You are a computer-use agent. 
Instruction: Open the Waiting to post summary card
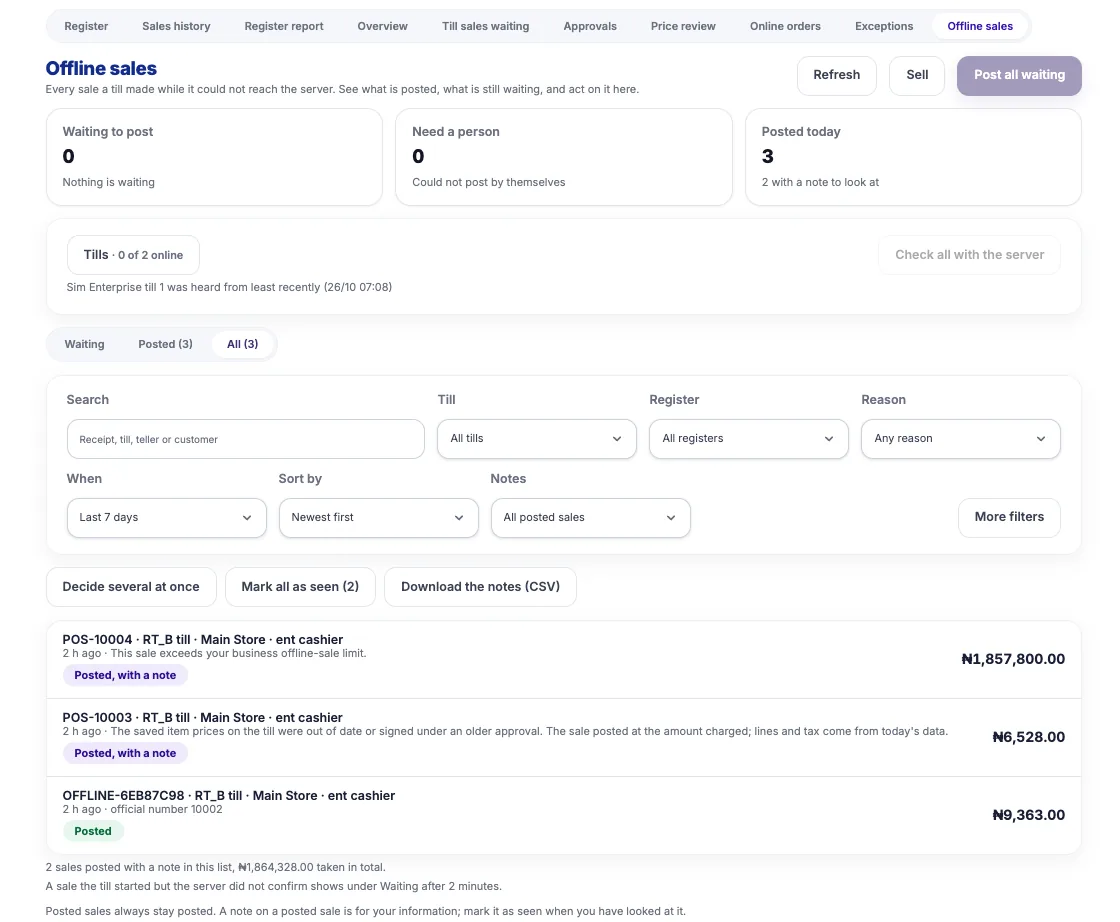point(214,157)
